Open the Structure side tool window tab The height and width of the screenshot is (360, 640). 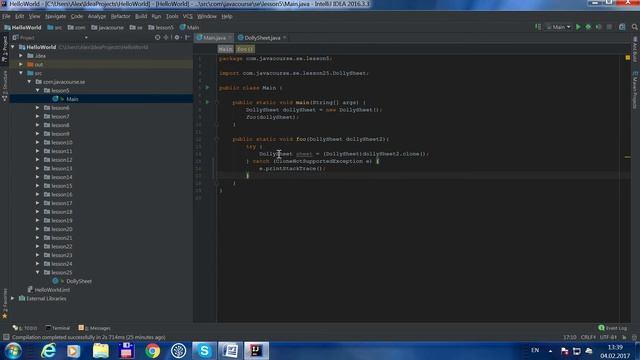(x=4, y=86)
